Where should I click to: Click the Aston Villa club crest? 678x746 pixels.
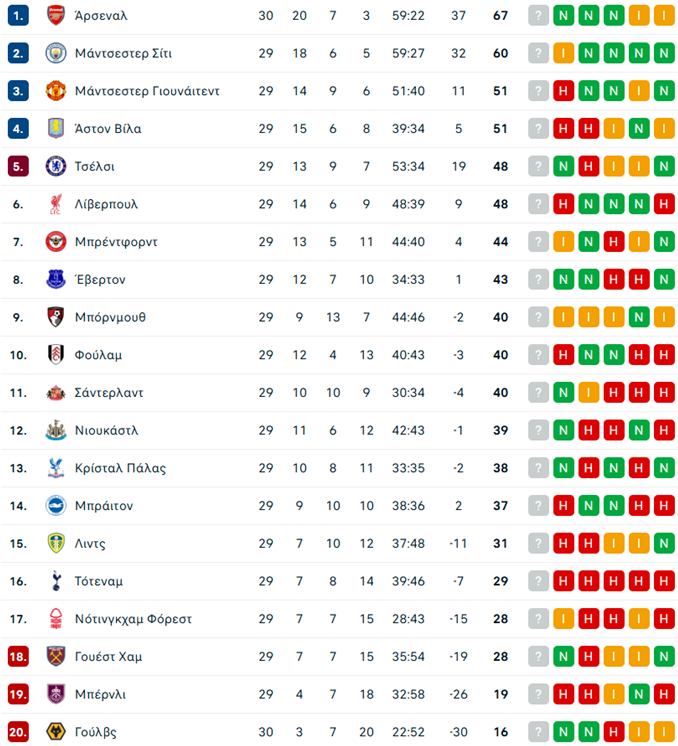pyautogui.click(x=55, y=128)
